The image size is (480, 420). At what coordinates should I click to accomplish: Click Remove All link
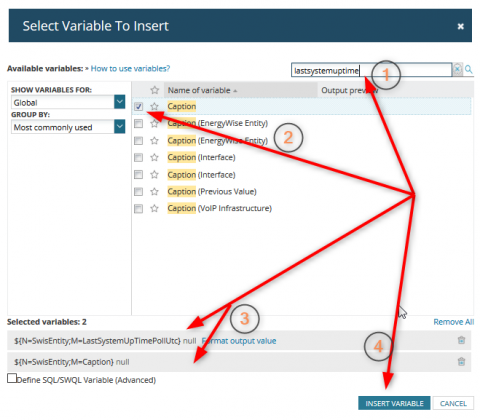454,322
